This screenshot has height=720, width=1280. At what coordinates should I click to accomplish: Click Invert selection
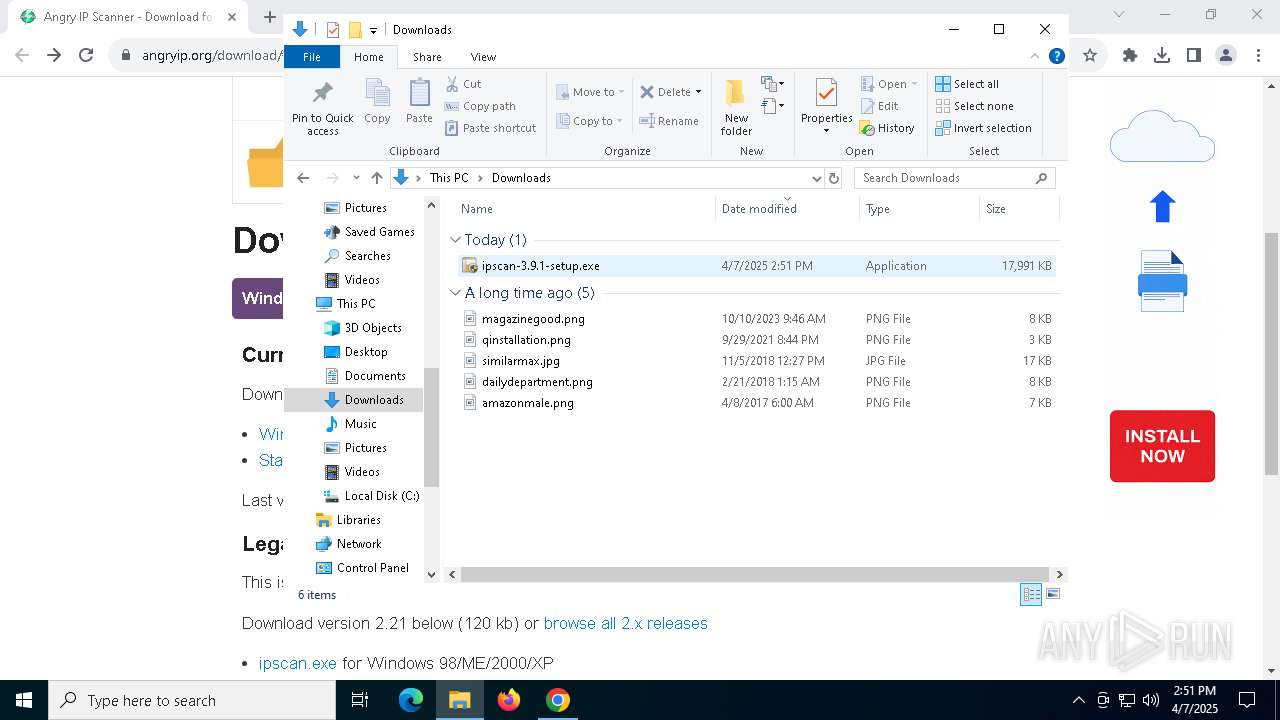(x=983, y=128)
